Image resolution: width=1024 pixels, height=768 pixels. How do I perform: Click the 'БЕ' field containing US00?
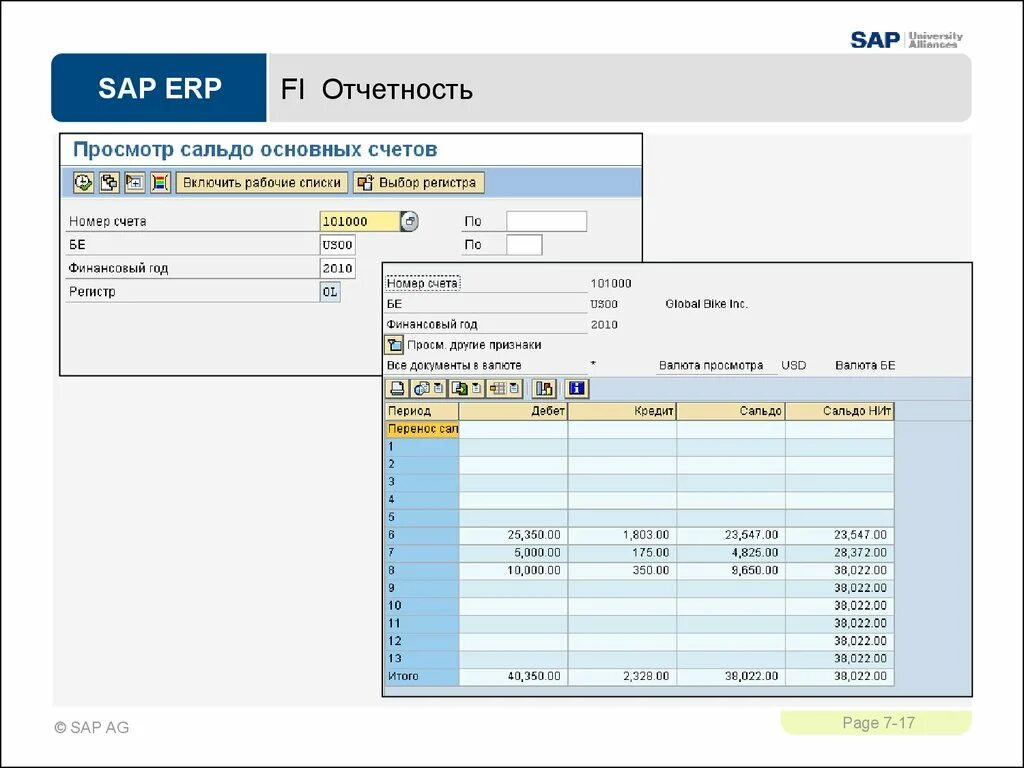pos(338,245)
